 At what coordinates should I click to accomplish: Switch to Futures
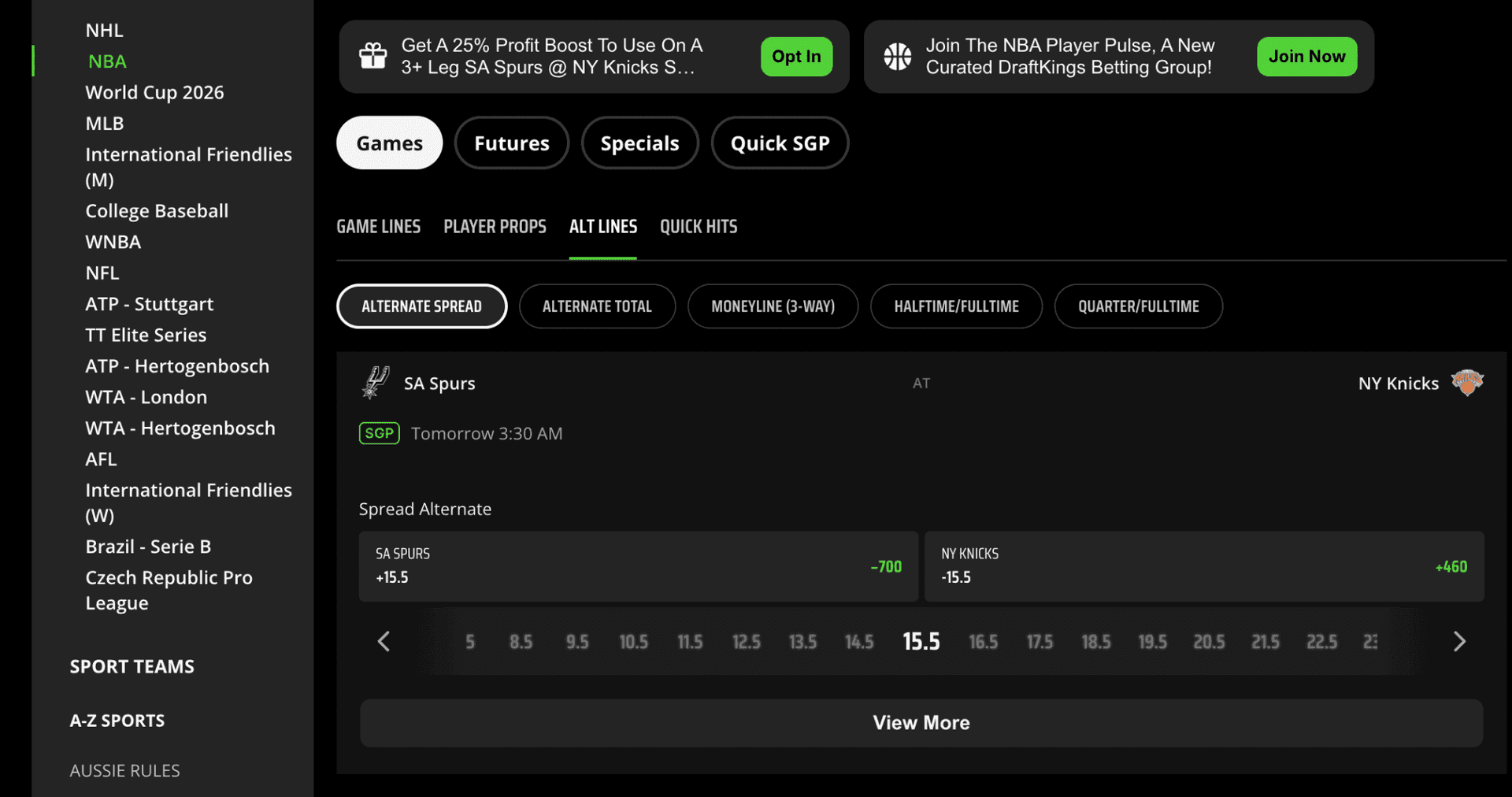(512, 143)
